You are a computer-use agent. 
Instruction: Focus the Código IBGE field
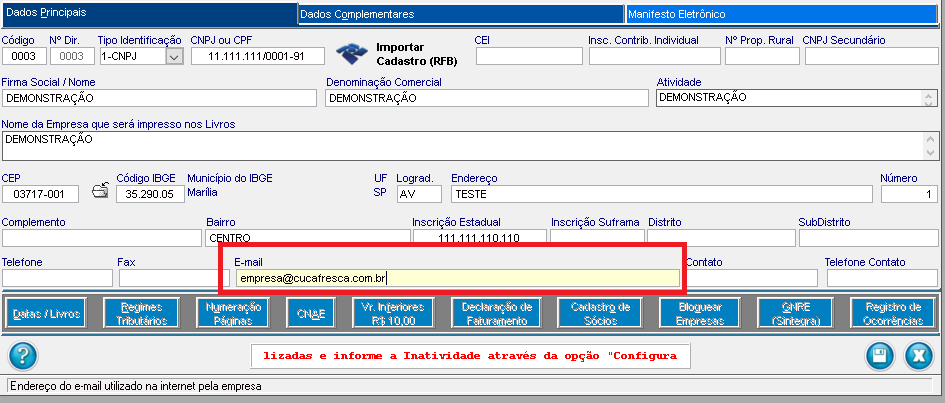click(x=150, y=194)
